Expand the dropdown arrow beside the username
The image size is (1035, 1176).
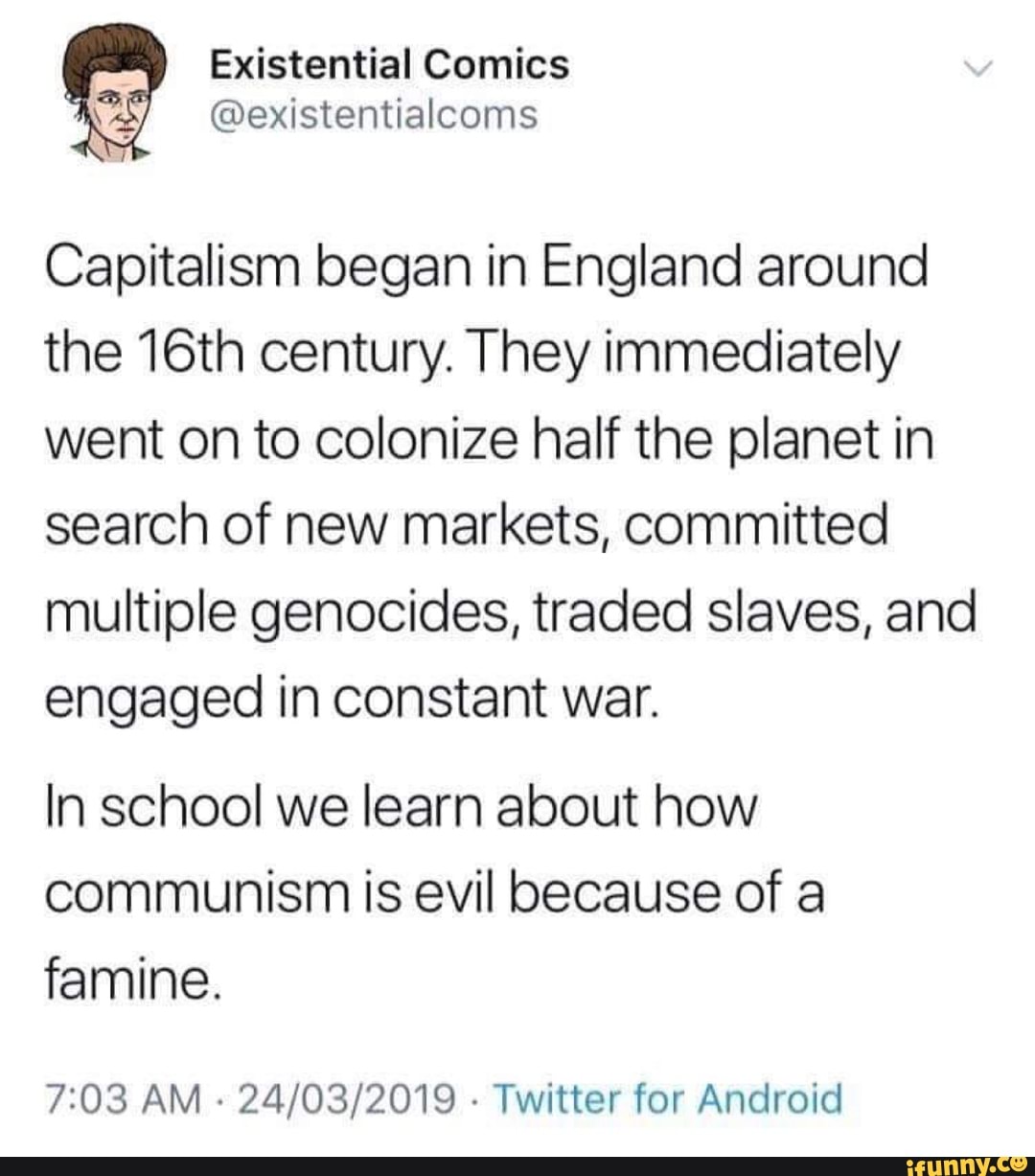[977, 69]
